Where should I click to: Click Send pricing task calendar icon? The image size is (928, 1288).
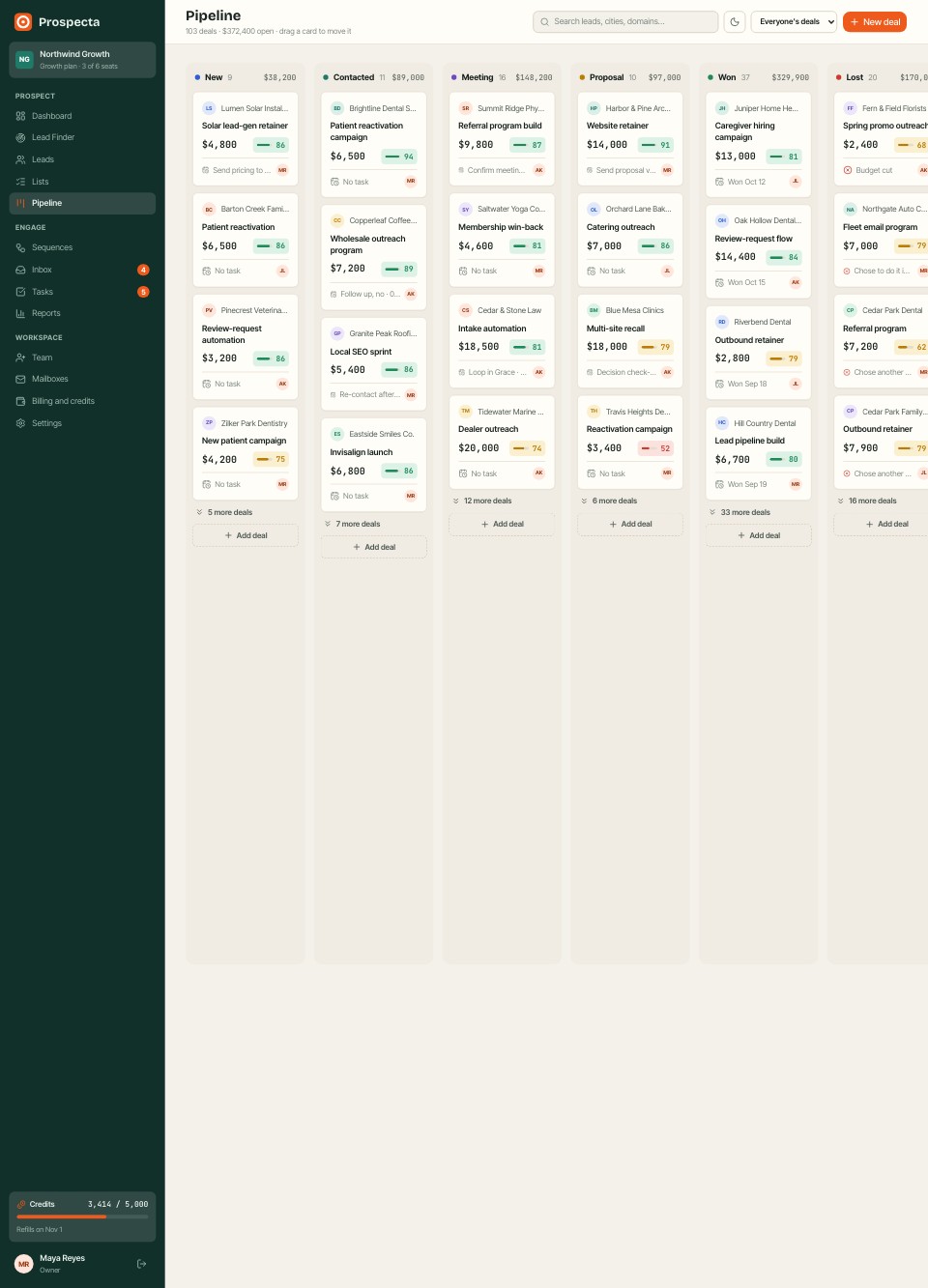pyautogui.click(x=206, y=170)
